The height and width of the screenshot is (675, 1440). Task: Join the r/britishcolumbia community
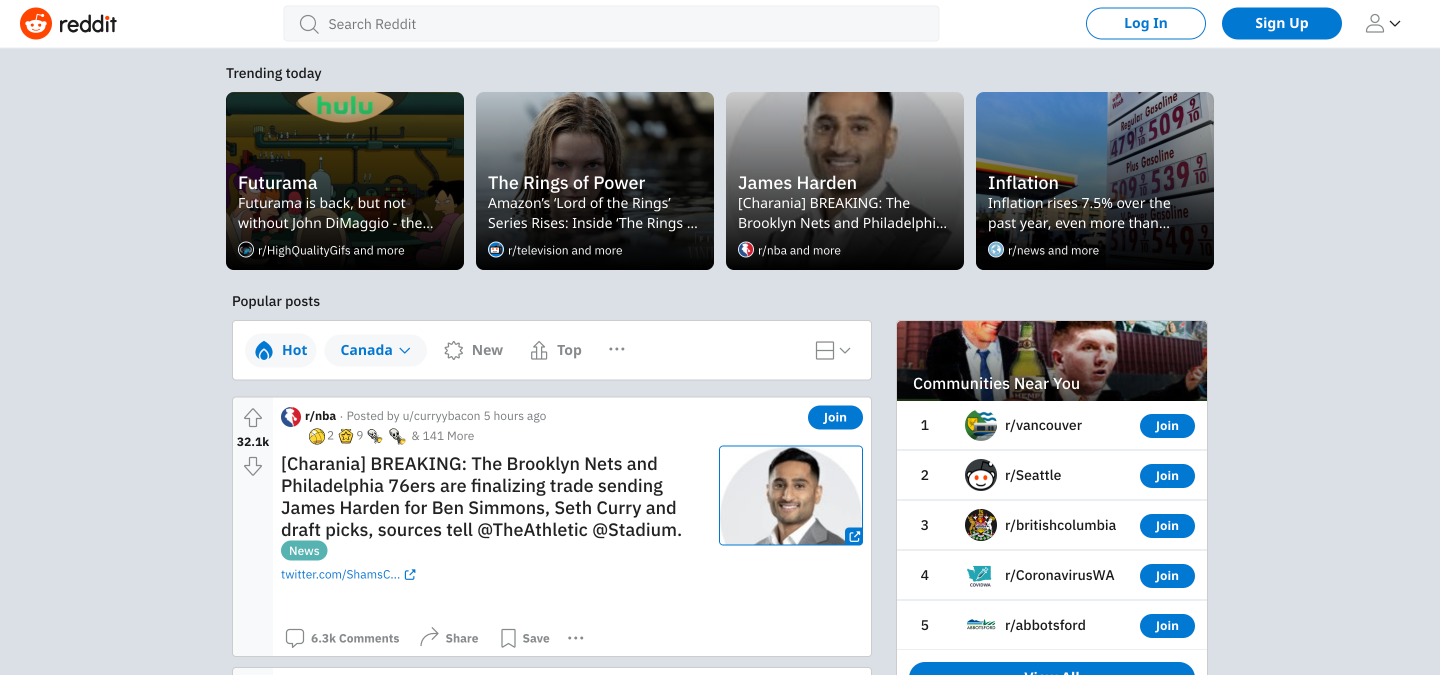pyautogui.click(x=1167, y=526)
